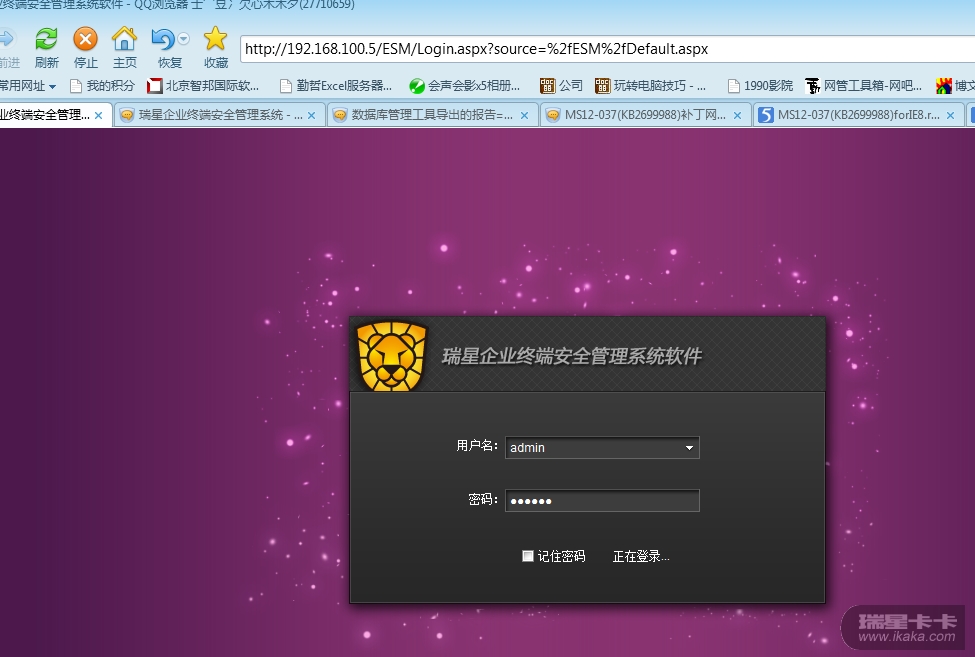Click the green Refresh (刷新) icon
The height and width of the screenshot is (657, 975).
pos(46,39)
